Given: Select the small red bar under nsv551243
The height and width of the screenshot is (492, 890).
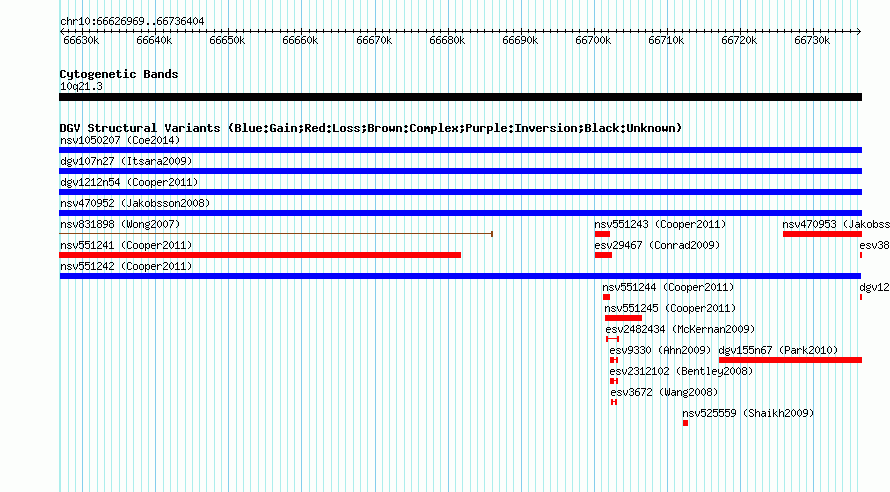Looking at the screenshot, I should (602, 234).
